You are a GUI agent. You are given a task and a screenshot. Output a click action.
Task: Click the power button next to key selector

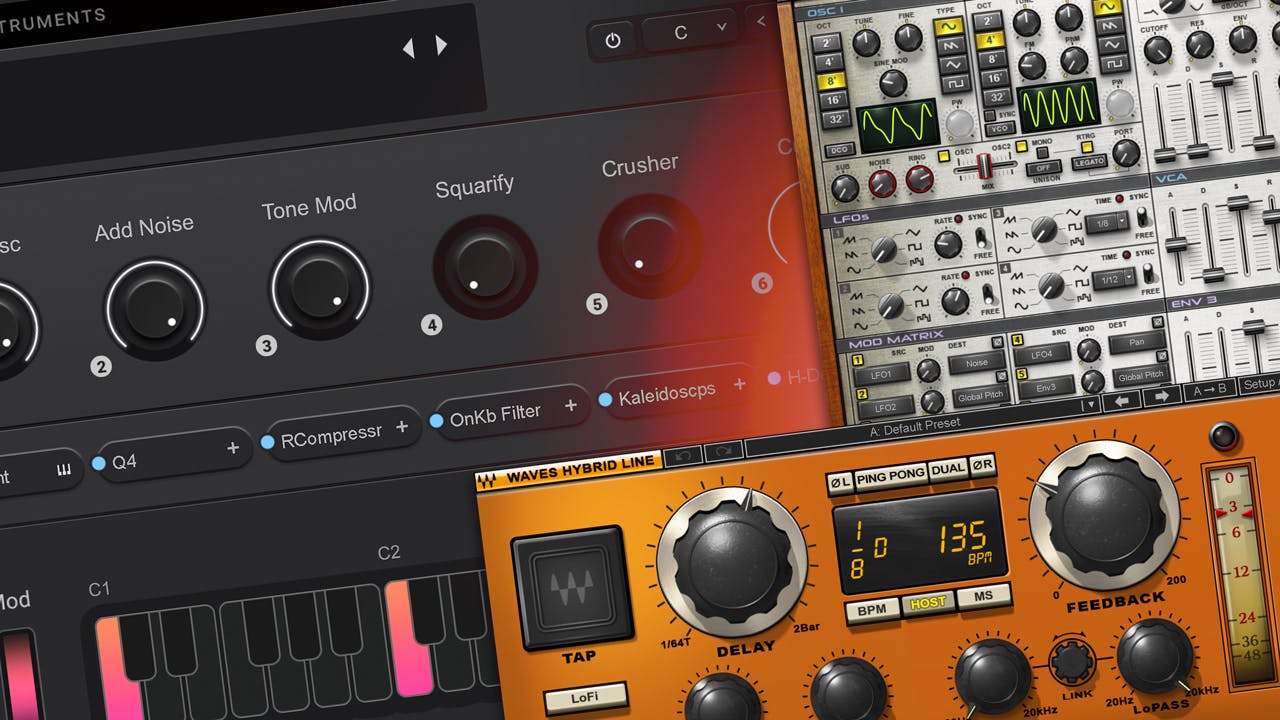pos(613,41)
